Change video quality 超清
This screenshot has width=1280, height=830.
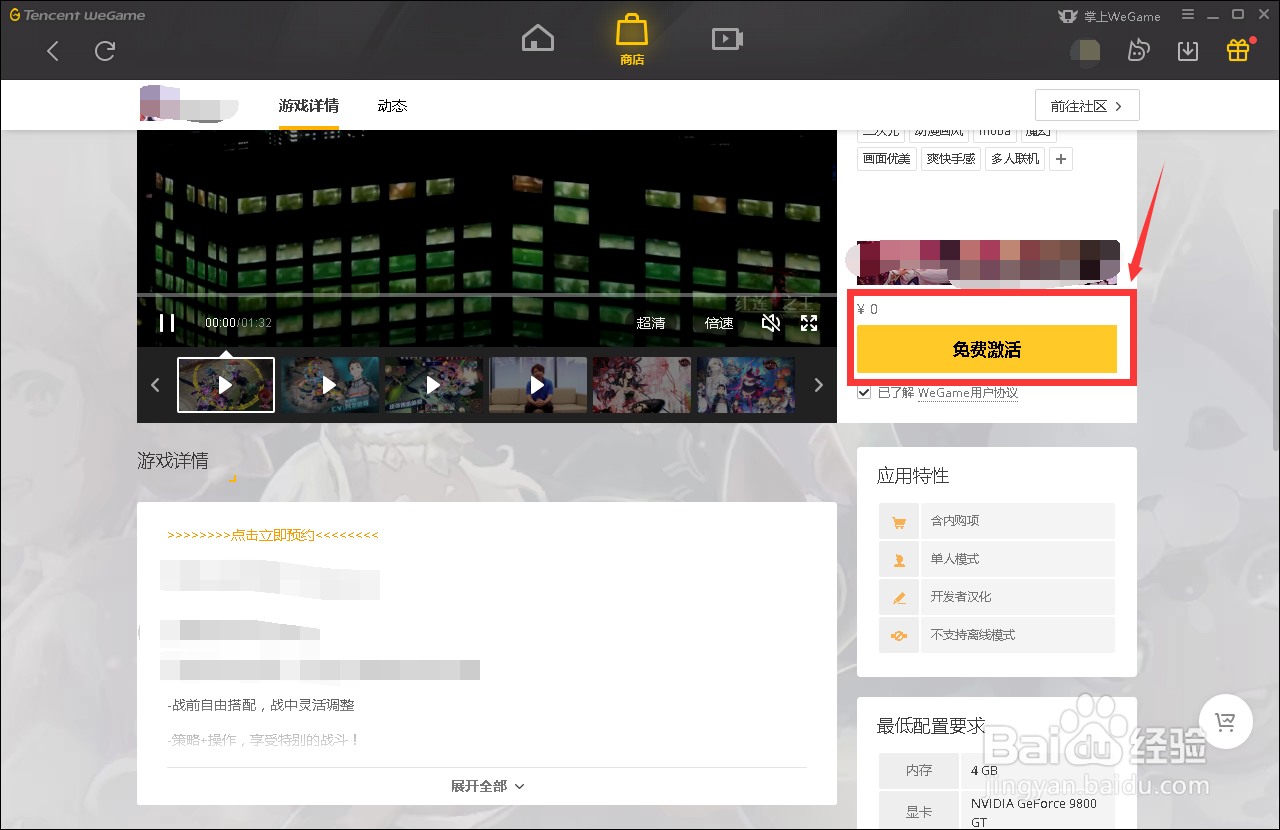[650, 323]
